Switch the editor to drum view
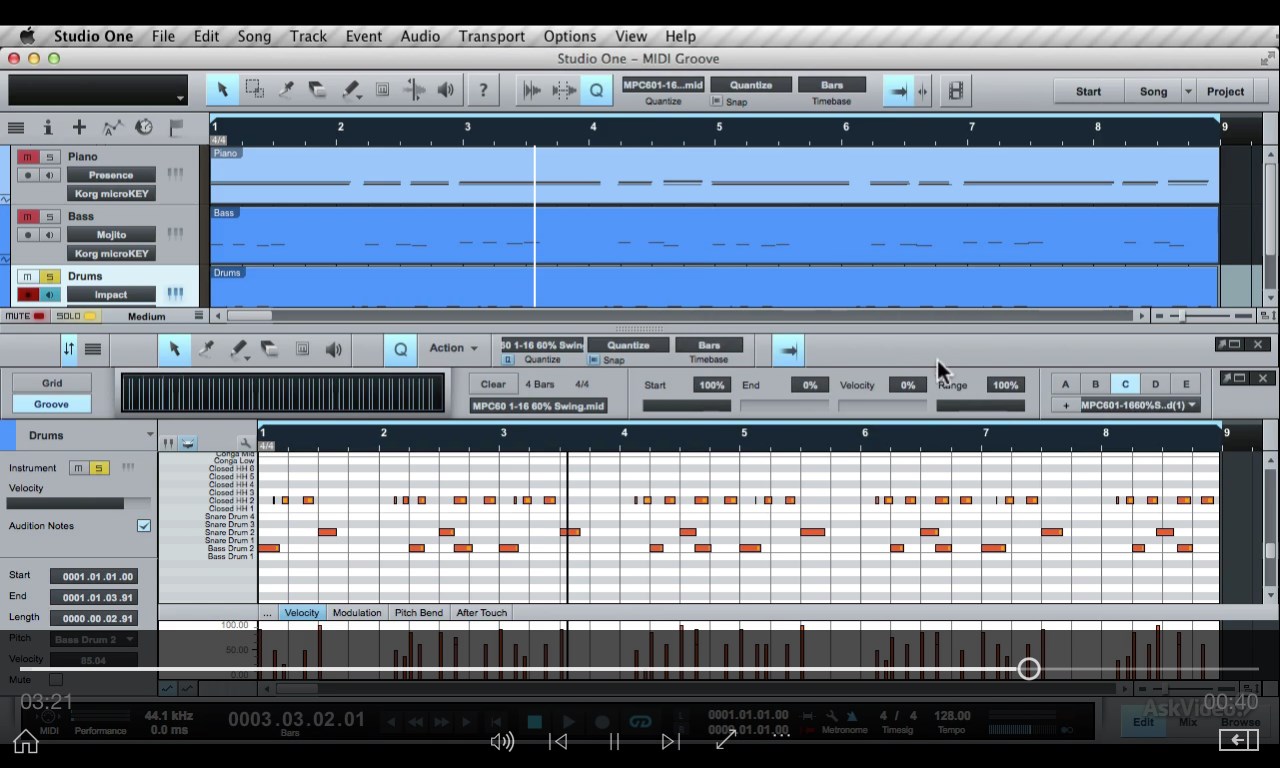Screen dimensions: 1280x768 click(x=188, y=443)
